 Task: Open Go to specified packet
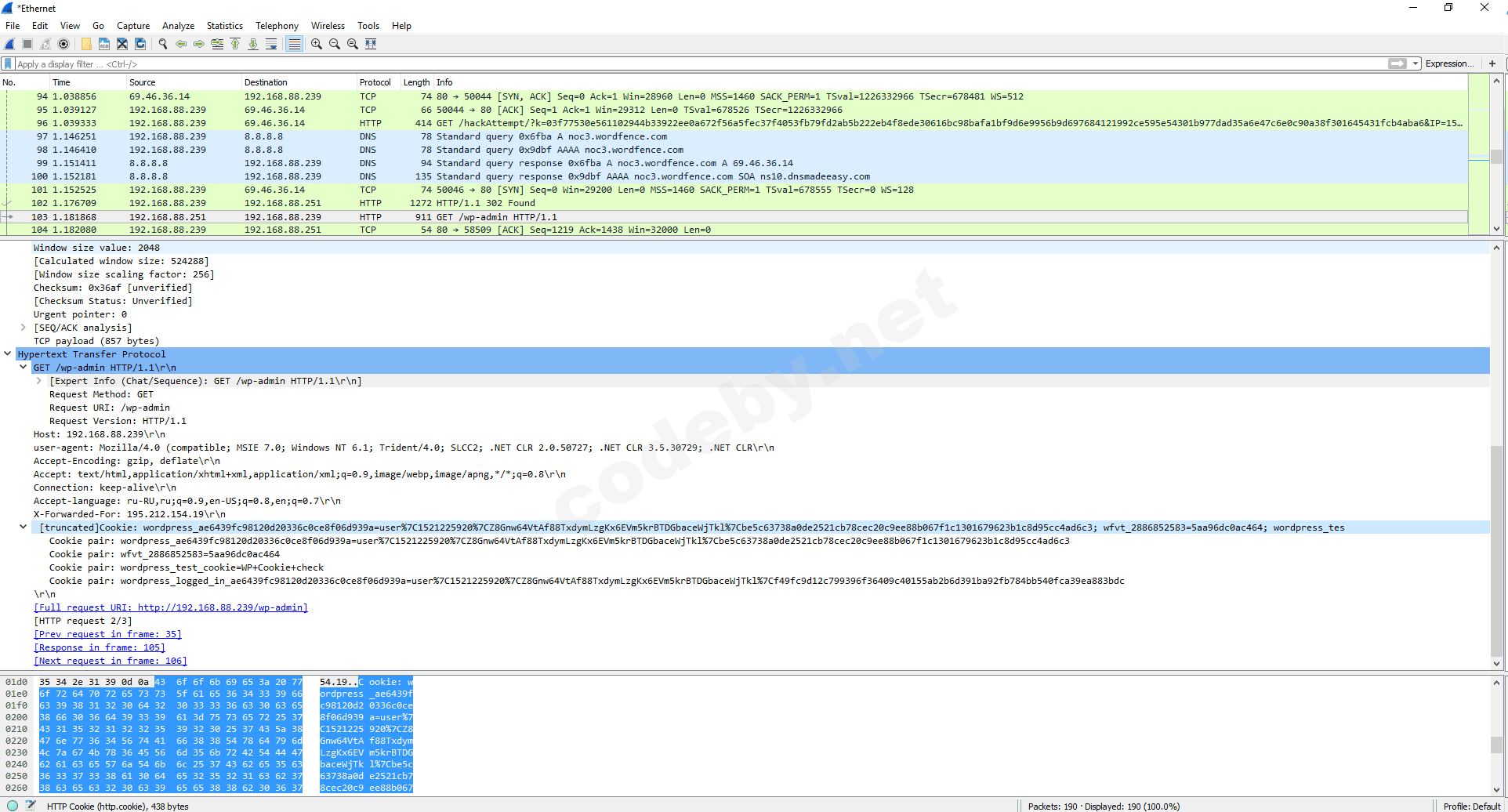(x=217, y=44)
